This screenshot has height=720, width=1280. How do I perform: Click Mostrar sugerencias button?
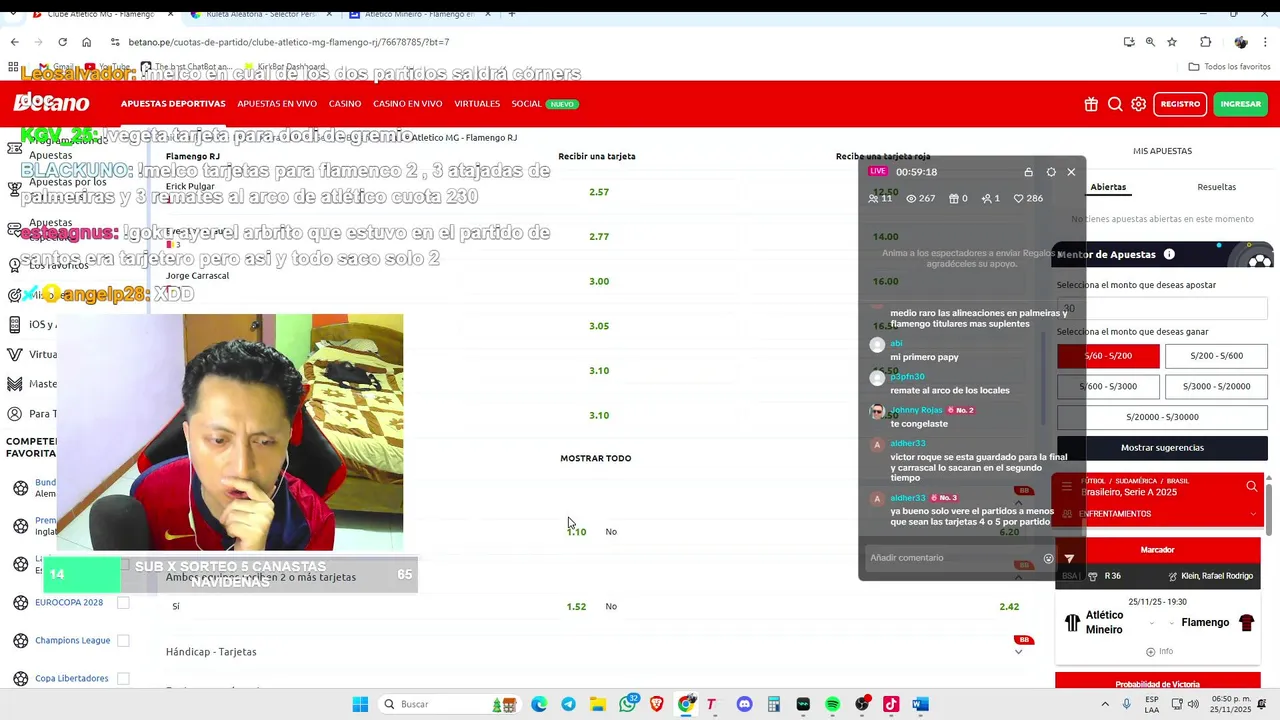pyautogui.click(x=1162, y=448)
